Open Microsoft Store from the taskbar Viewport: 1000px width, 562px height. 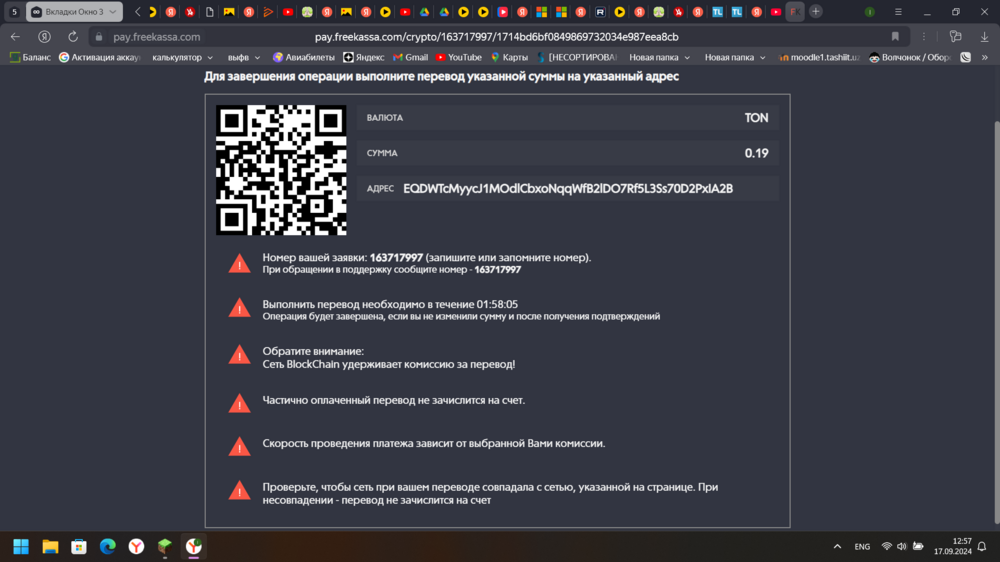point(79,547)
